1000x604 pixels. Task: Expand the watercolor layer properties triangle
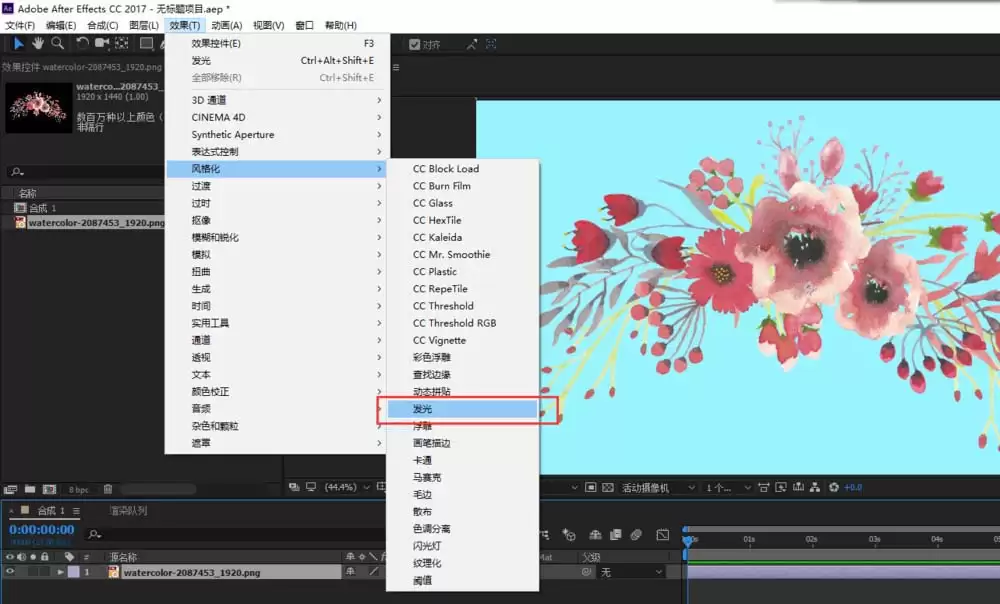[61, 572]
